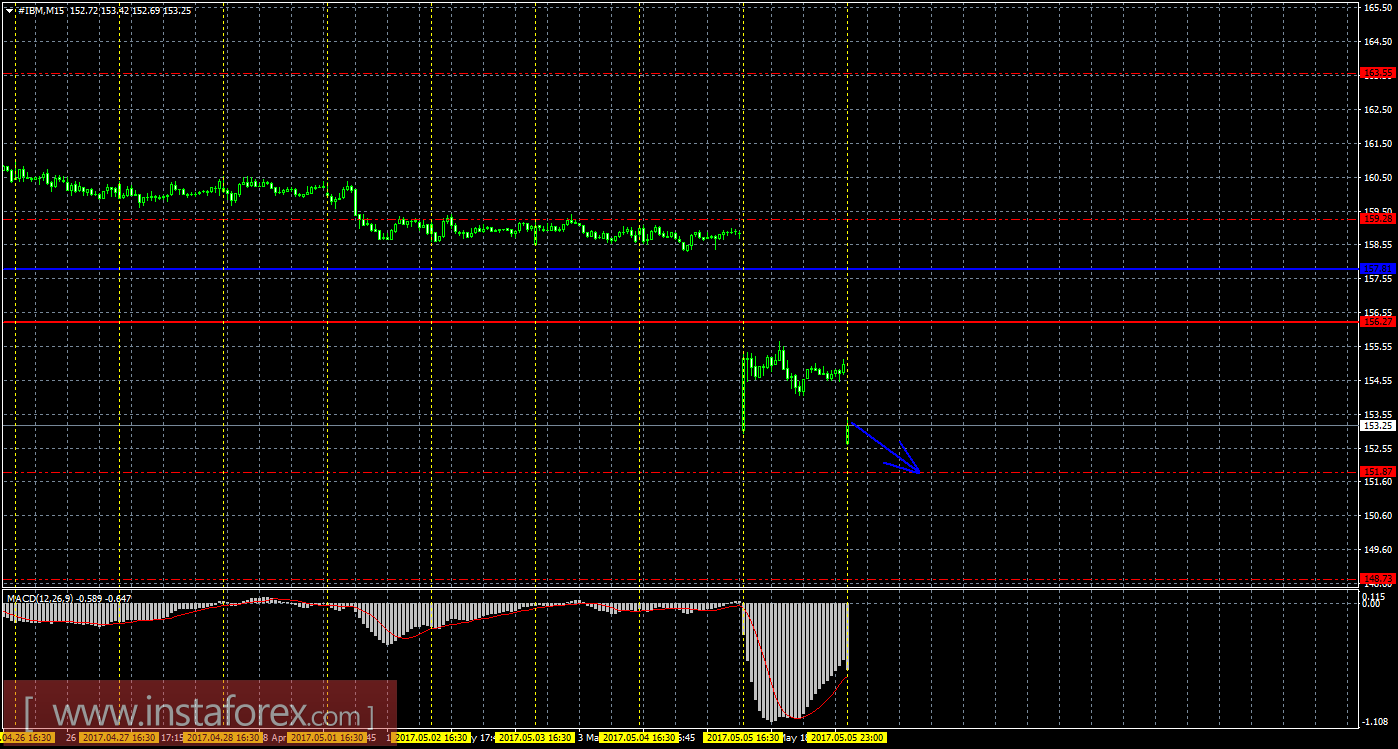
Task: Click the 2017.05.04 16:30 date marker
Action: tap(639, 738)
